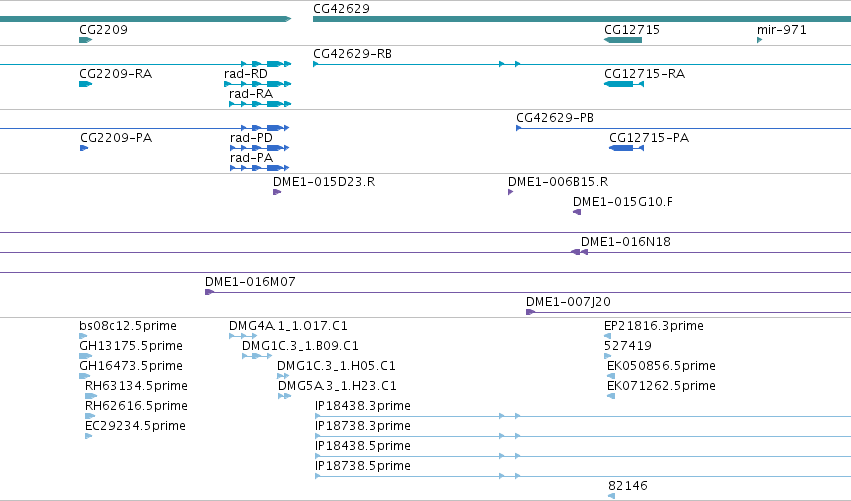The height and width of the screenshot is (501, 851).
Task: Click the DME1-006B15.R label
Action: [558, 181]
